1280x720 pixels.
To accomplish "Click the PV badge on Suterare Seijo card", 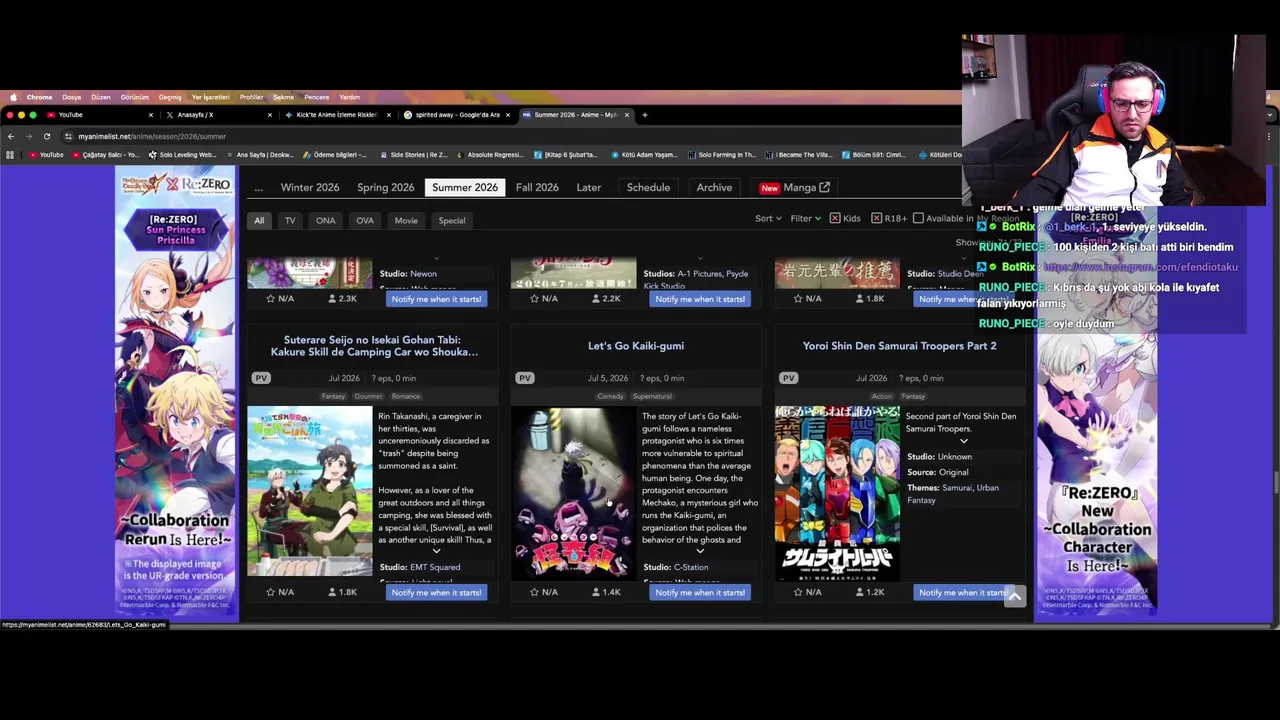I will (261, 378).
